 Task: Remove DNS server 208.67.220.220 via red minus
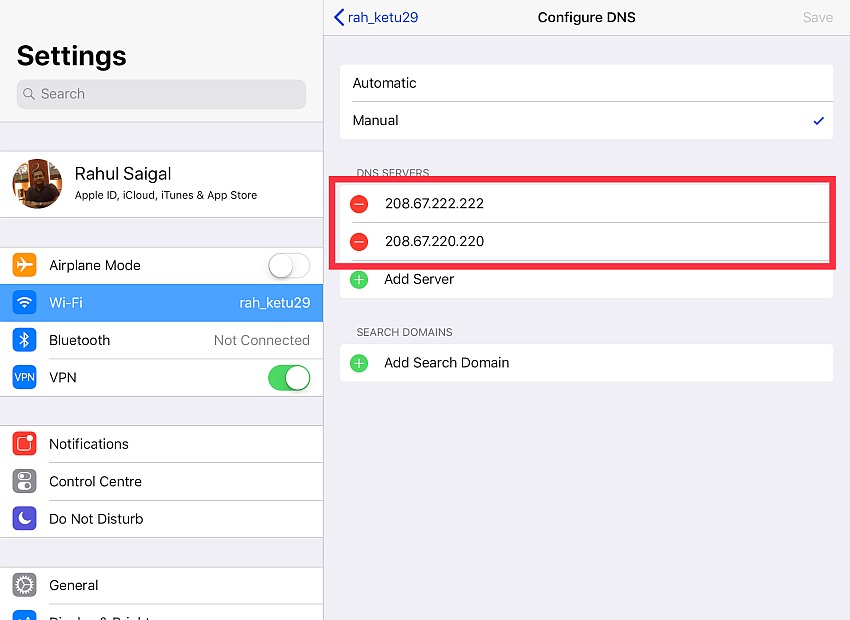pyautogui.click(x=359, y=241)
